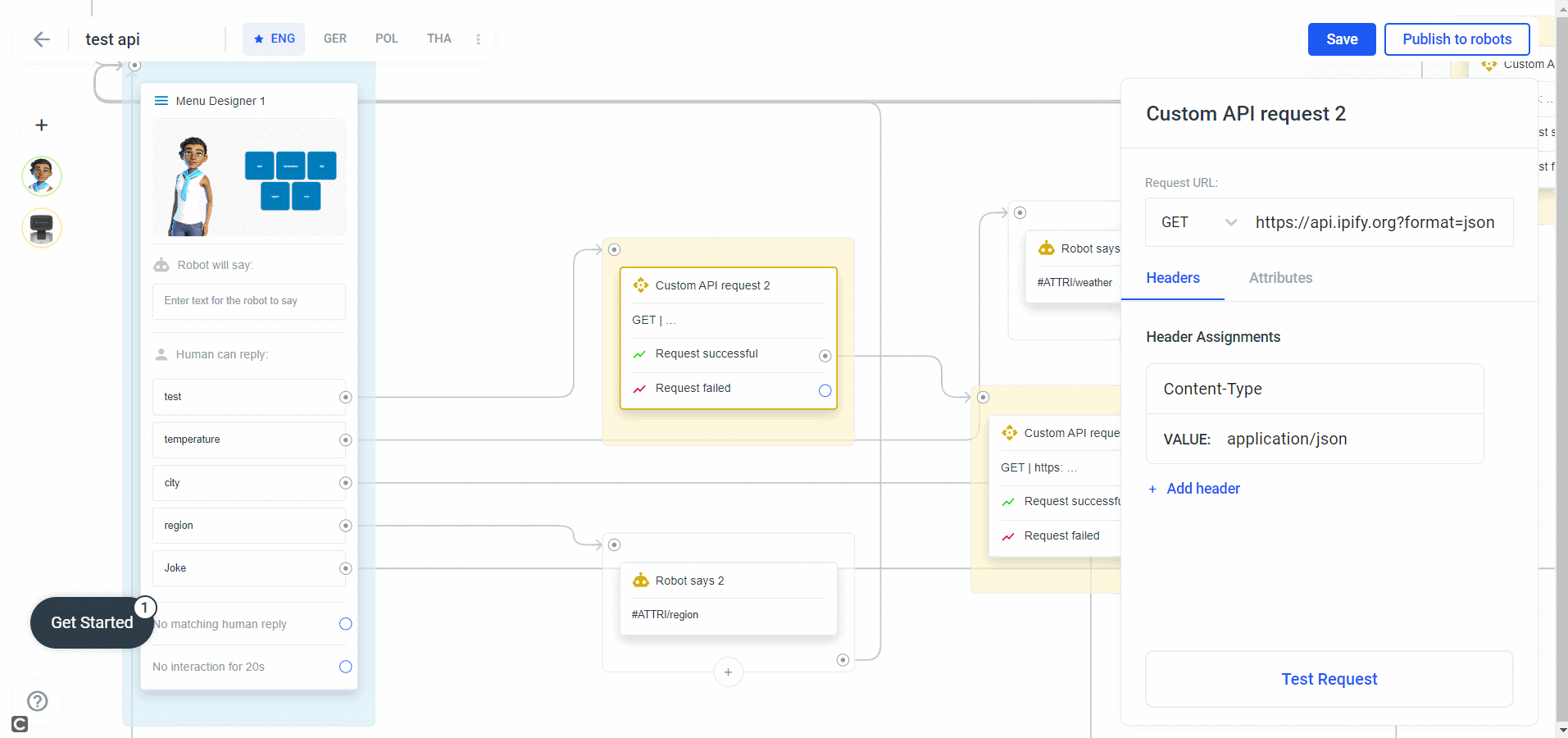The height and width of the screenshot is (738, 1568).
Task: Click the Custom API request 2 panel title
Action: tap(1246, 114)
